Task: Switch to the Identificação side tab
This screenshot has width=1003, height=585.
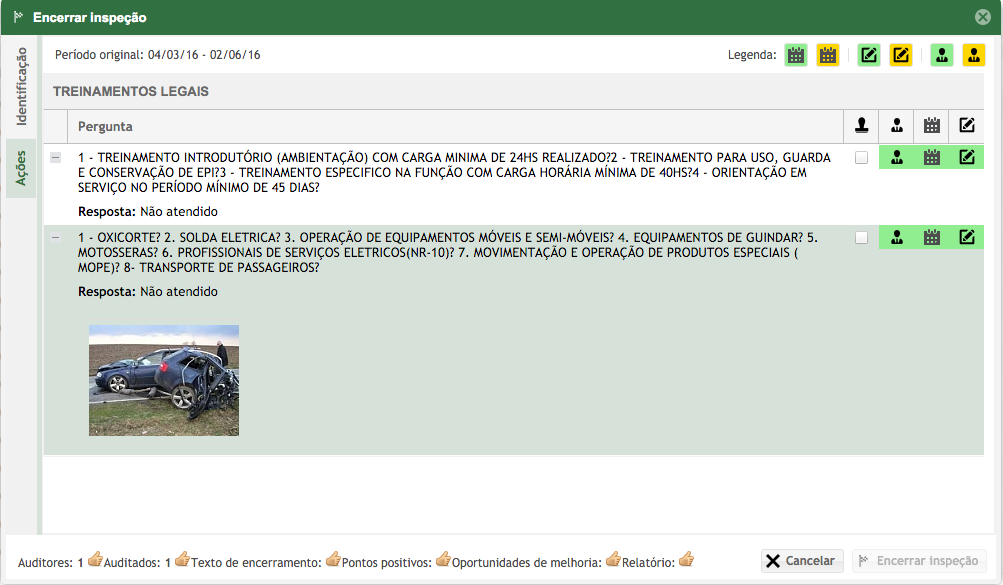Action: (21, 86)
